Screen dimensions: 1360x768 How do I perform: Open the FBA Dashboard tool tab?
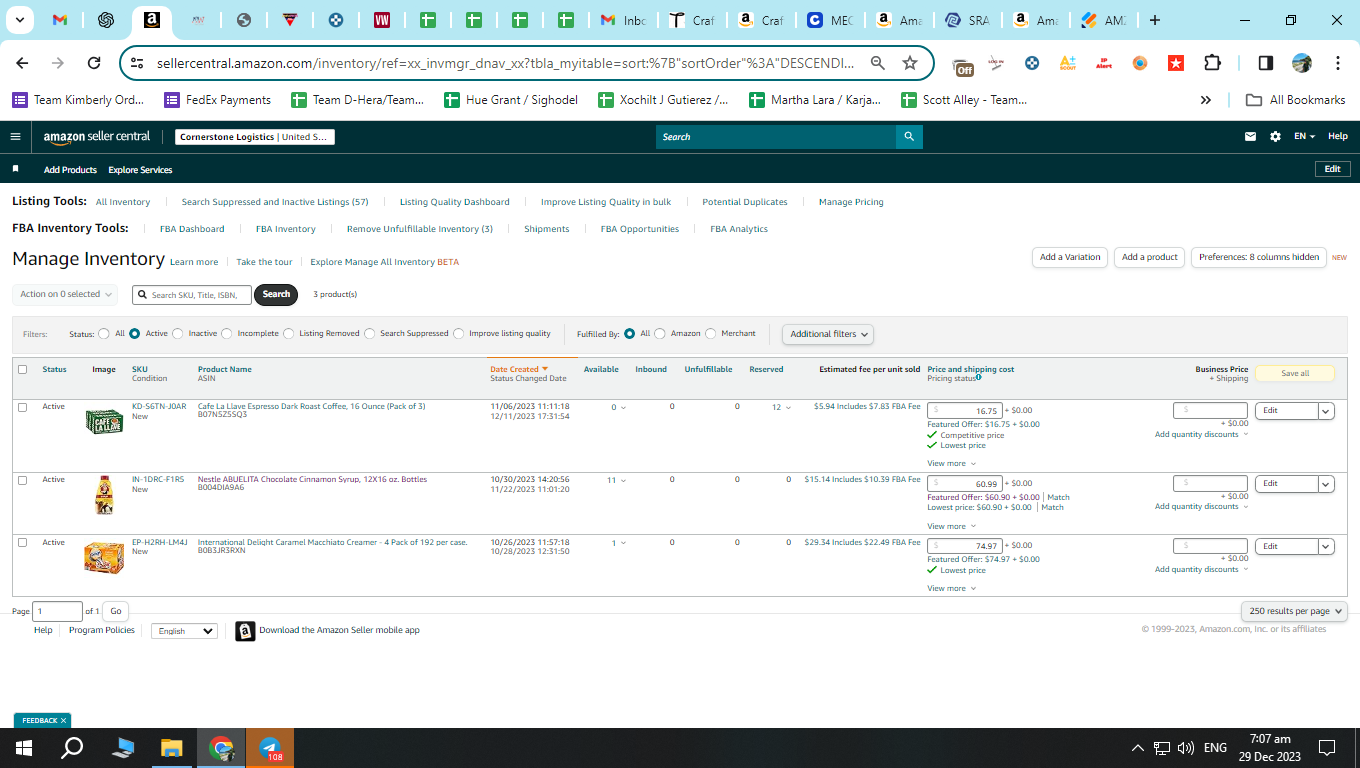tap(192, 229)
